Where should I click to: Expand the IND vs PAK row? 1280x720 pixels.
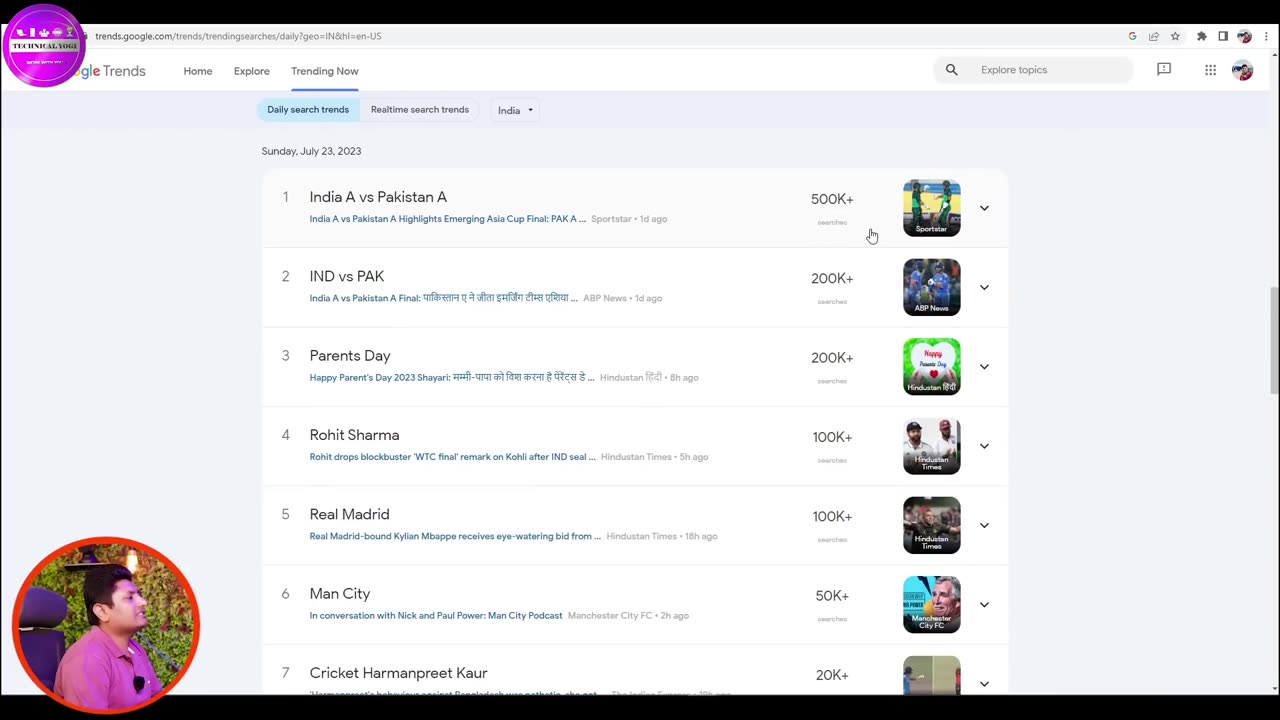984,287
